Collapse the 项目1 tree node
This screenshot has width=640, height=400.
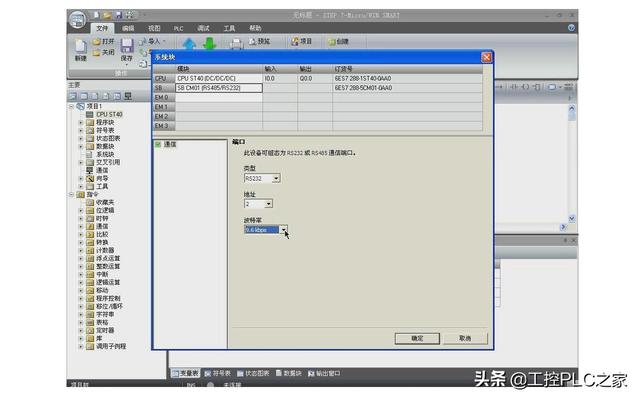(71, 106)
